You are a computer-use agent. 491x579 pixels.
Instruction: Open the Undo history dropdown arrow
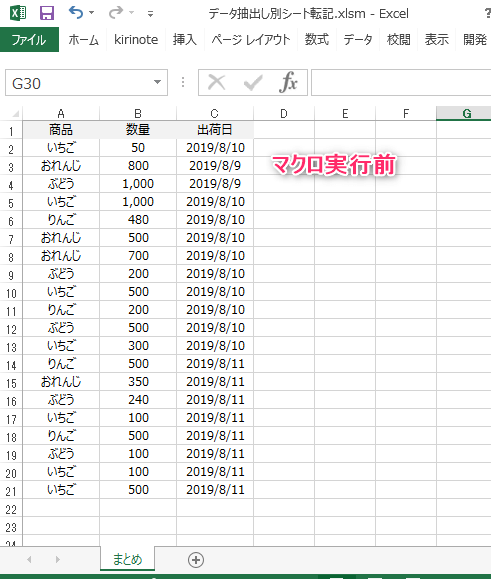pos(92,13)
